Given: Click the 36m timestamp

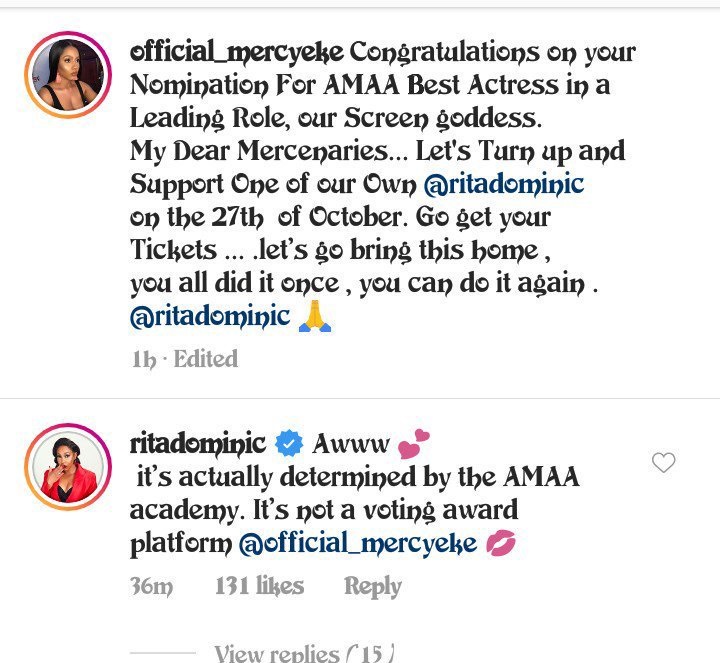Looking at the screenshot, I should [x=152, y=586].
